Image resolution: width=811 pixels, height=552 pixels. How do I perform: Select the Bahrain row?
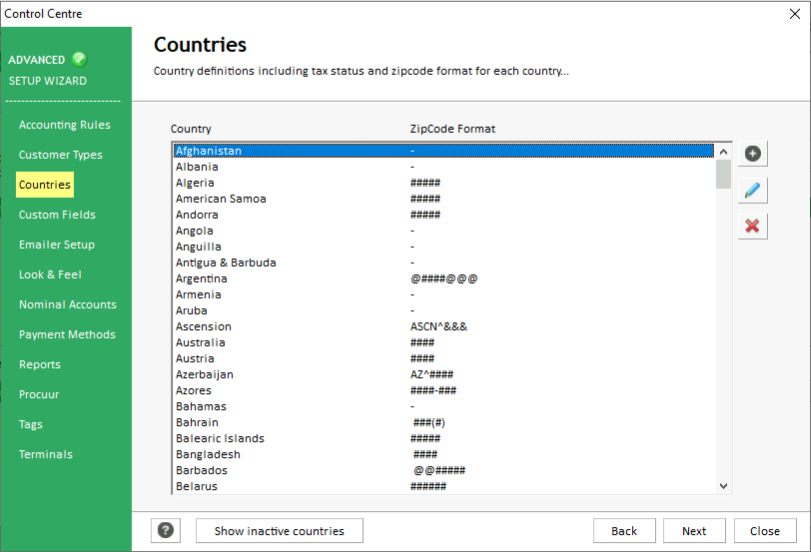point(444,423)
